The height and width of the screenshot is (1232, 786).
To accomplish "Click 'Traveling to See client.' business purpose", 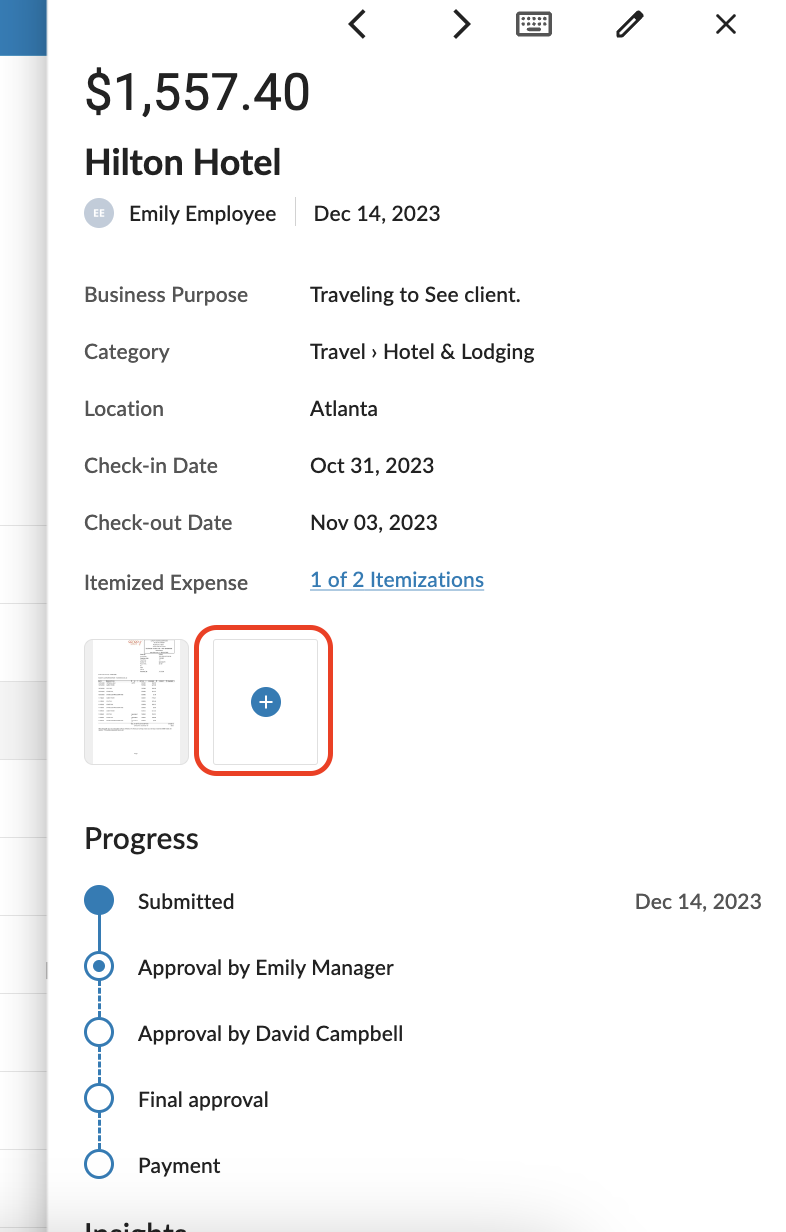I will pos(415,295).
